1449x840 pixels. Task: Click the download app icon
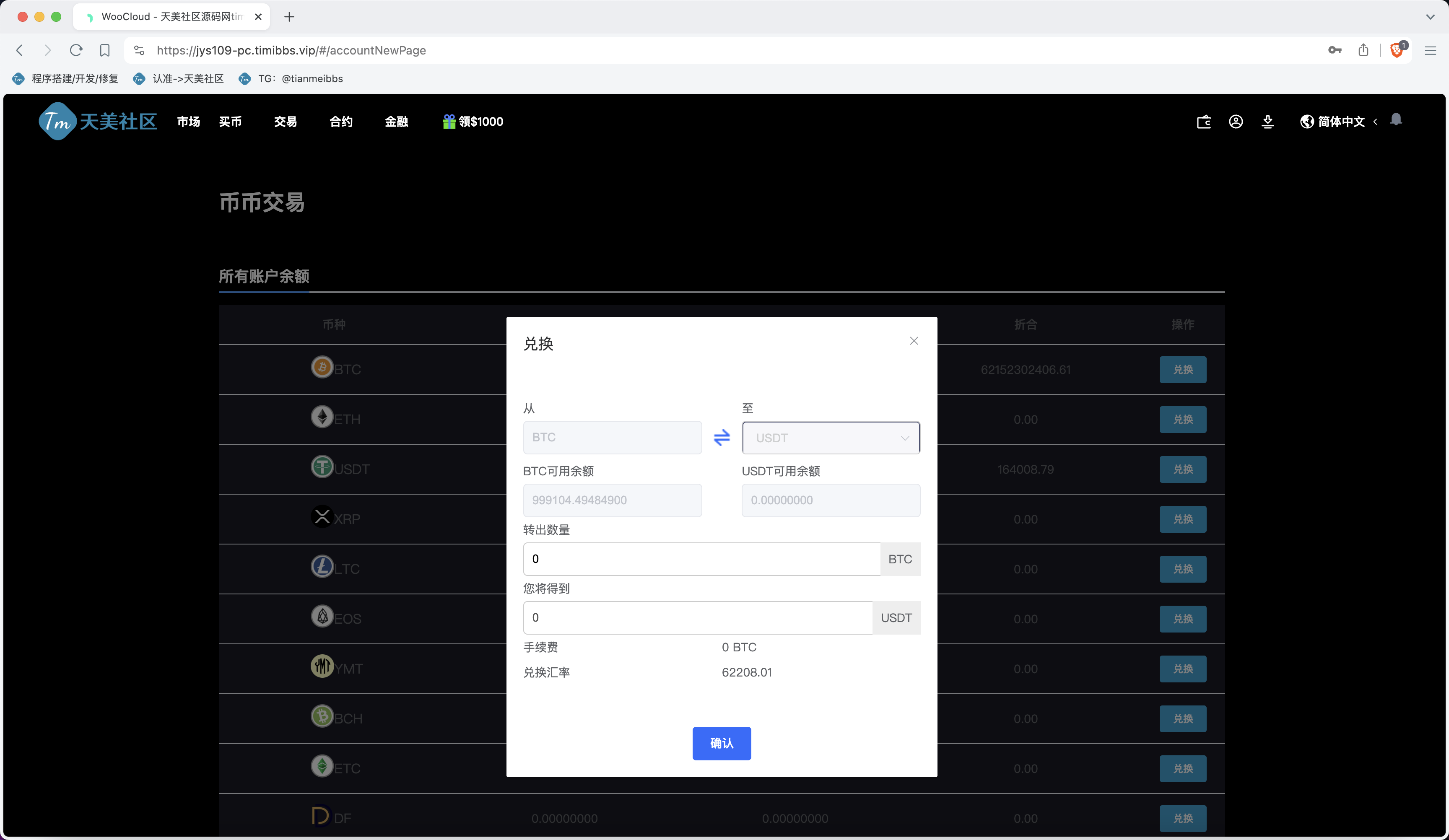1267,121
